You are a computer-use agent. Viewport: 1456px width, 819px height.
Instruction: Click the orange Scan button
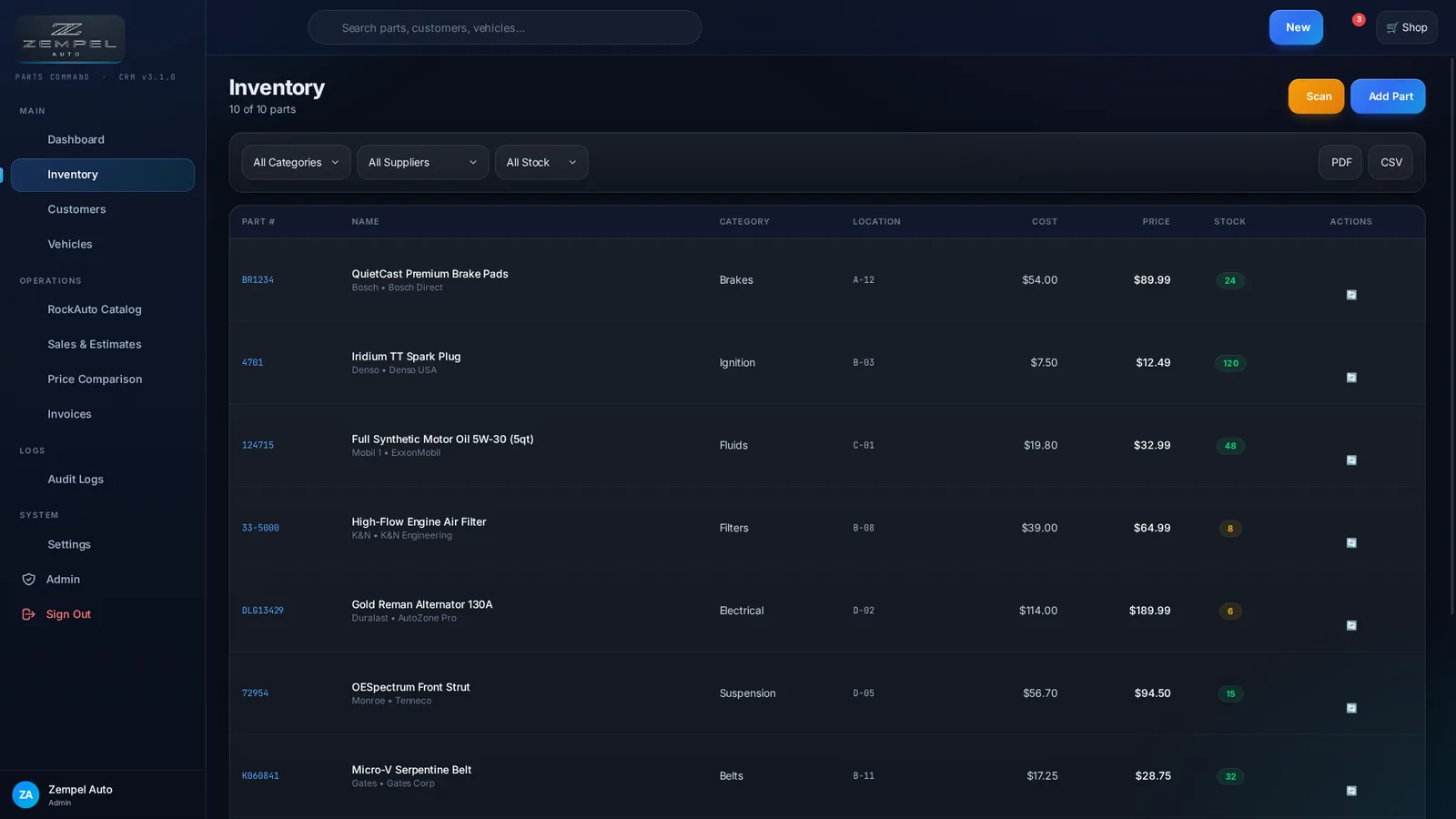(x=1316, y=96)
